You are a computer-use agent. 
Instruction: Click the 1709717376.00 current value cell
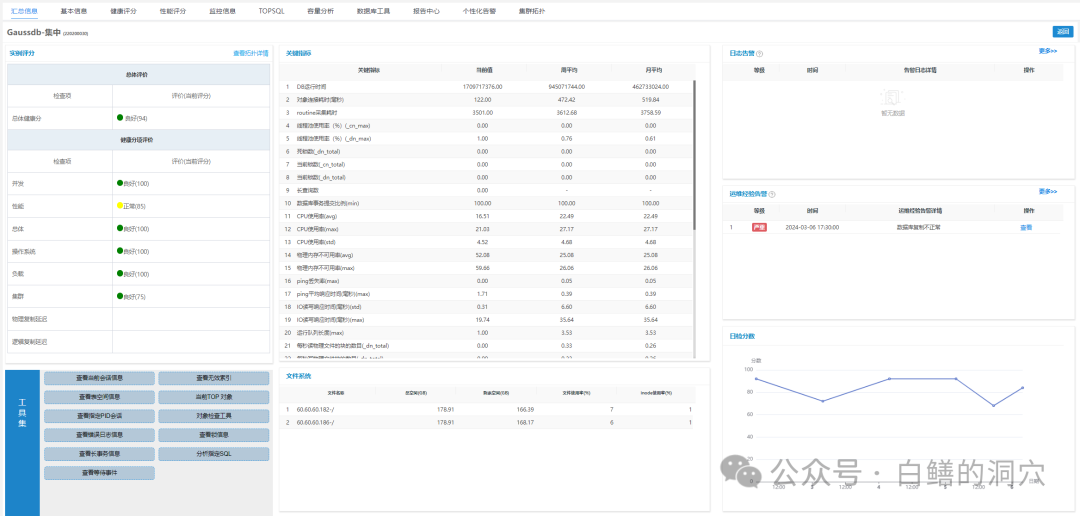click(483, 87)
